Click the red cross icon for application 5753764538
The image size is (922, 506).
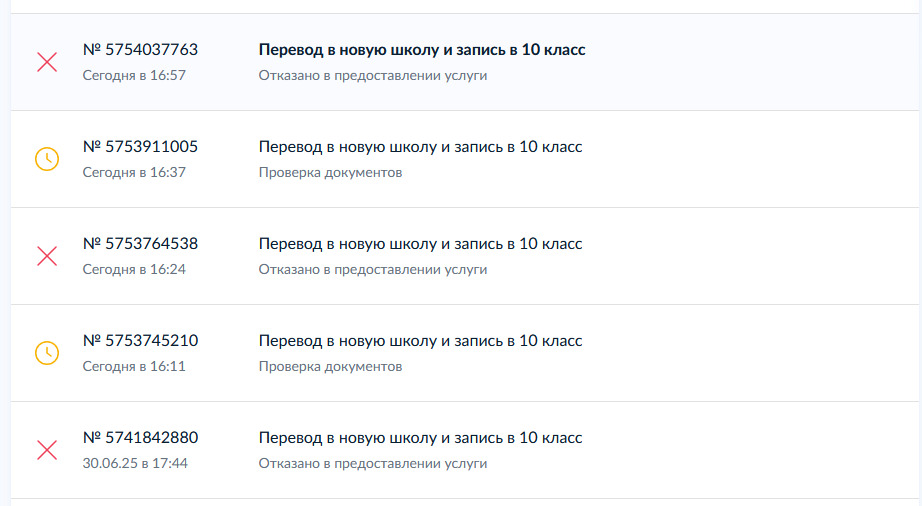(47, 256)
